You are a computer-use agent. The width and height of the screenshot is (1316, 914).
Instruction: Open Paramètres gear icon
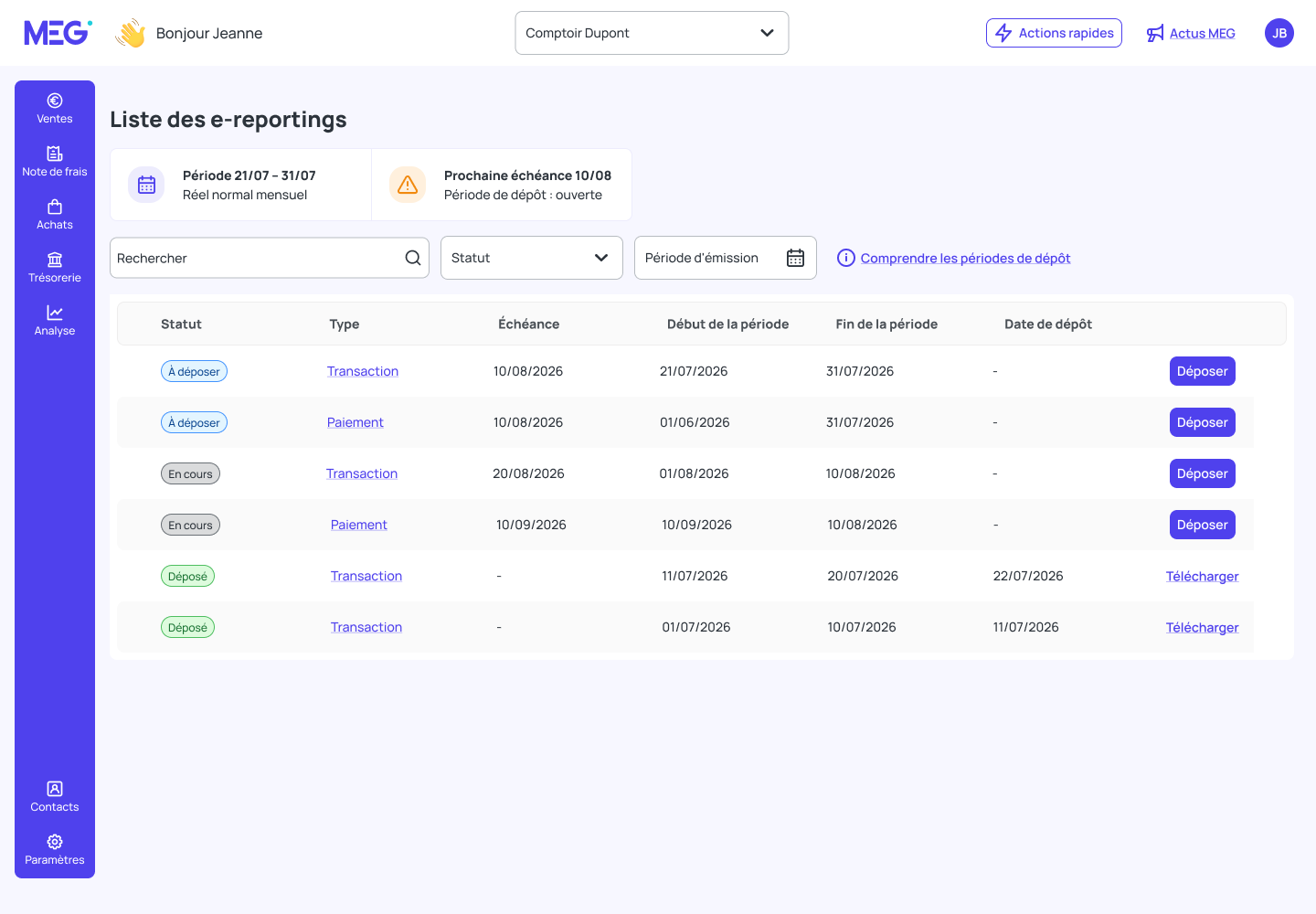click(55, 842)
